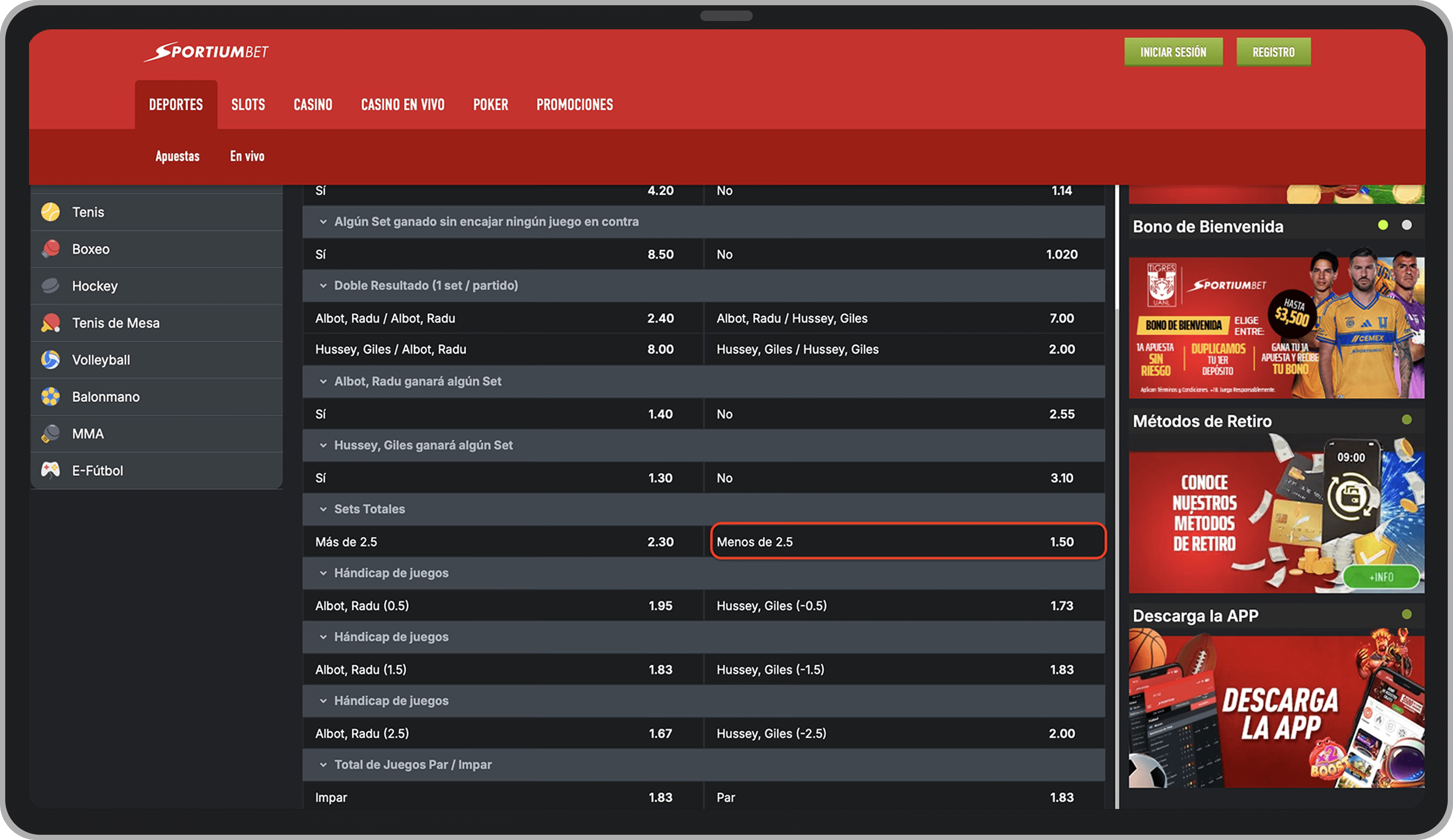
Task: Collapse the Sets Totales market section
Action: (323, 509)
